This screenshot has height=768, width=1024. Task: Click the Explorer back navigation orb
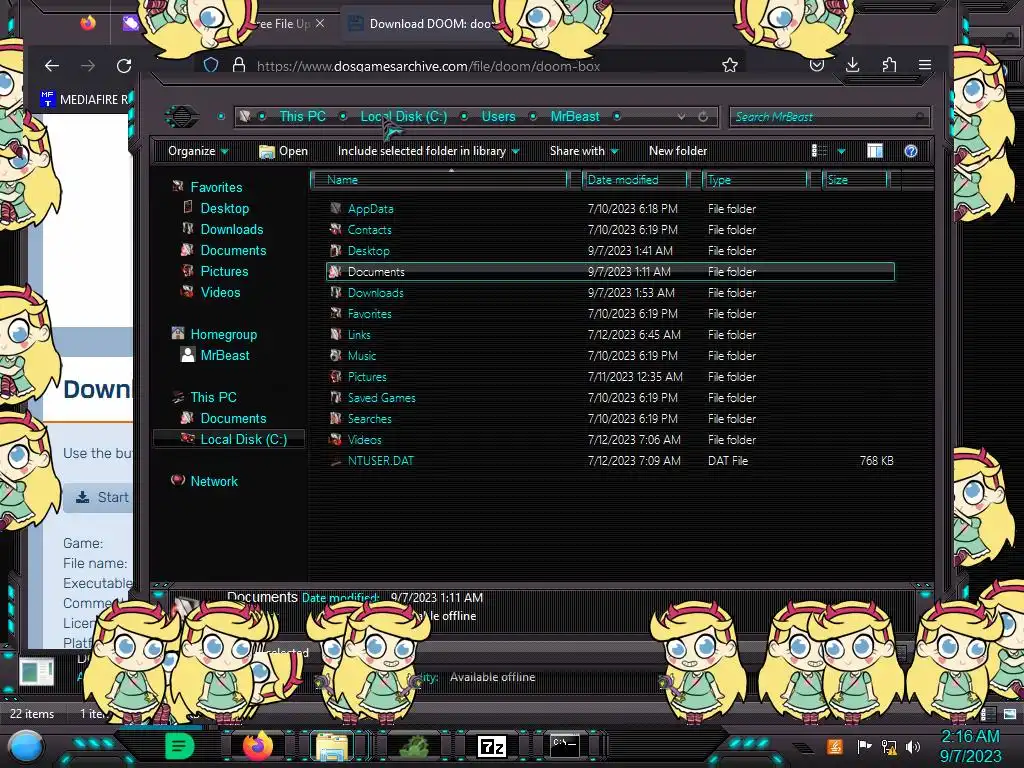[182, 116]
